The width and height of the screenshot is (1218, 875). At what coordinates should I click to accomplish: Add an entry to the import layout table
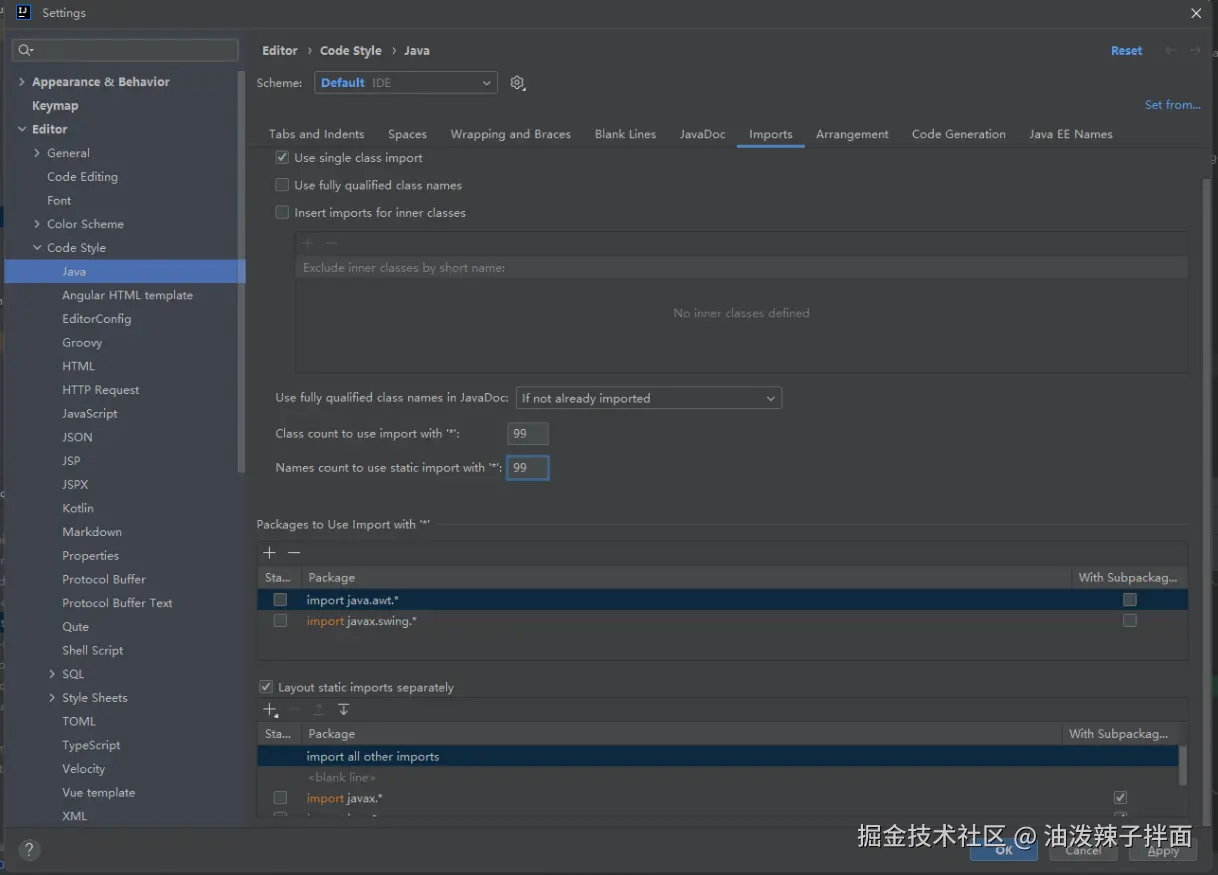[x=270, y=710]
